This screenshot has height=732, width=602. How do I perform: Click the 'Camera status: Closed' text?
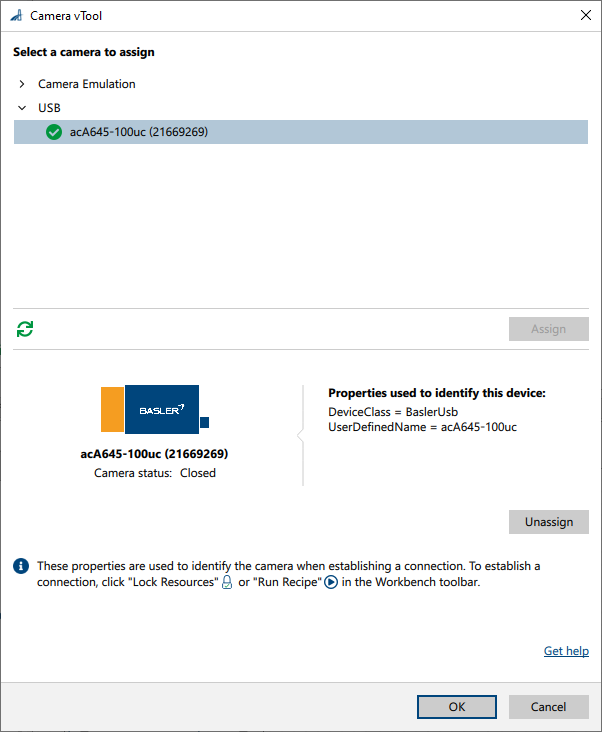(x=154, y=473)
